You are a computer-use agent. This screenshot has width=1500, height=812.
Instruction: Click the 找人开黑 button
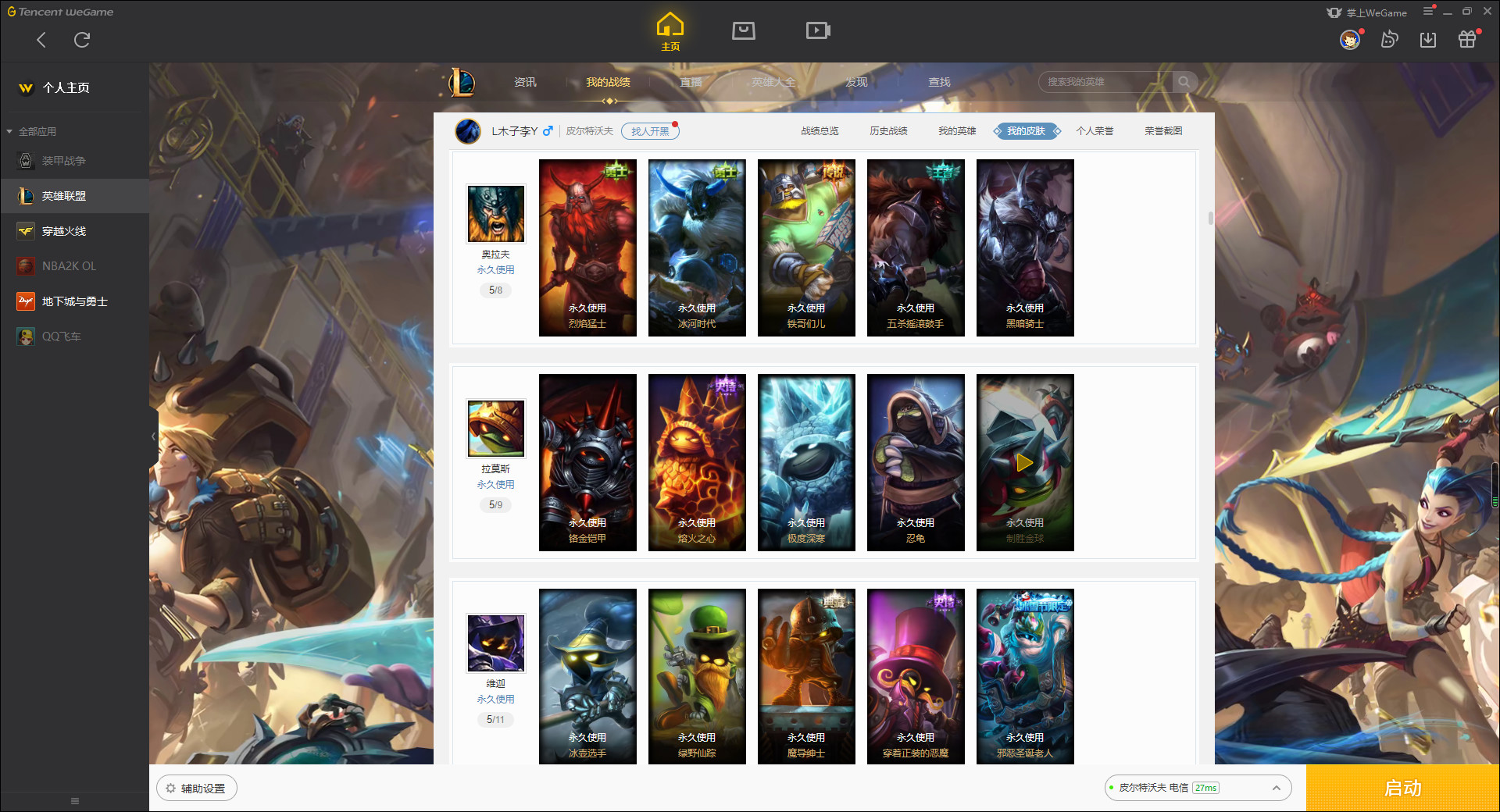[x=650, y=131]
